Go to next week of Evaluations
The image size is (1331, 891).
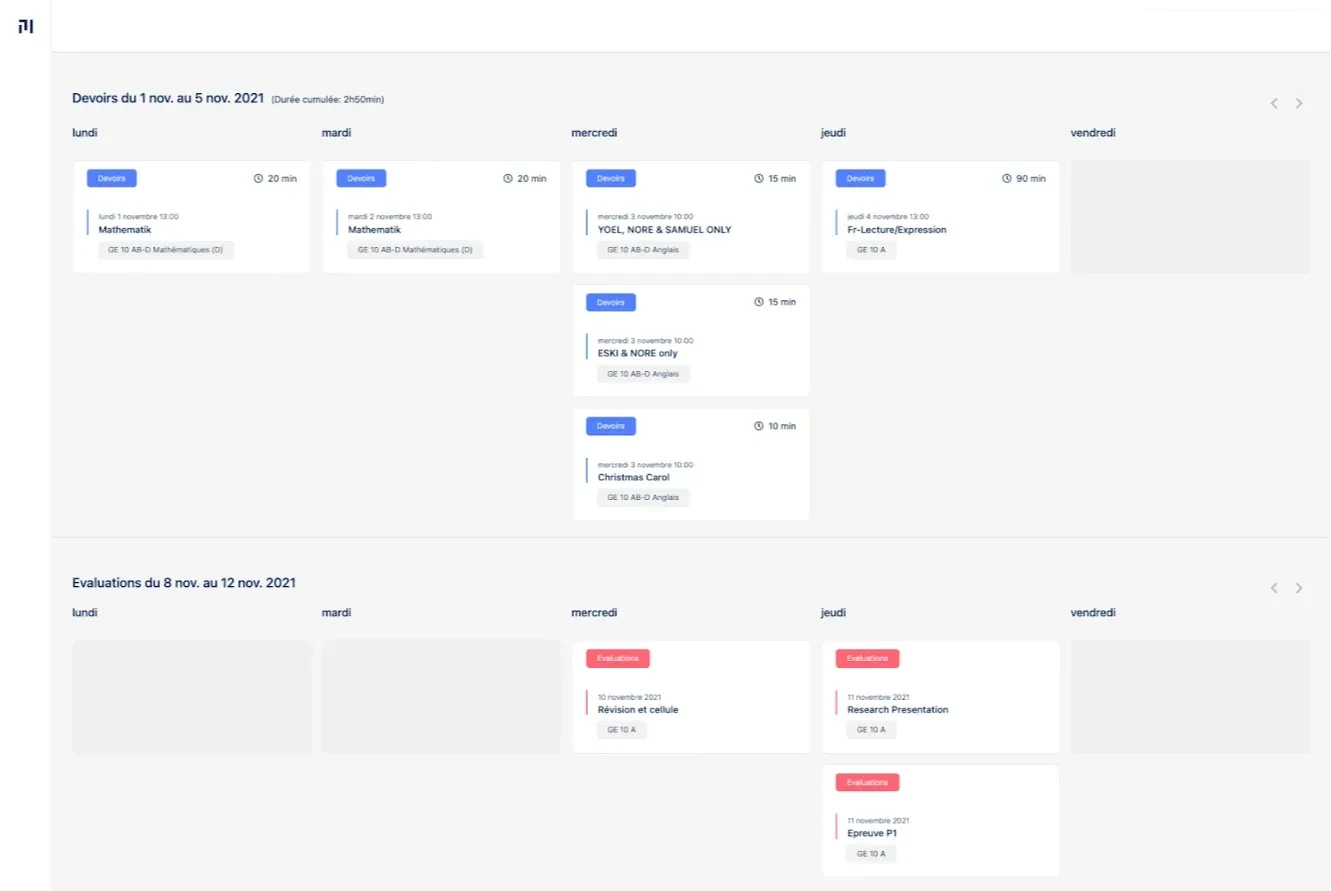[1299, 588]
